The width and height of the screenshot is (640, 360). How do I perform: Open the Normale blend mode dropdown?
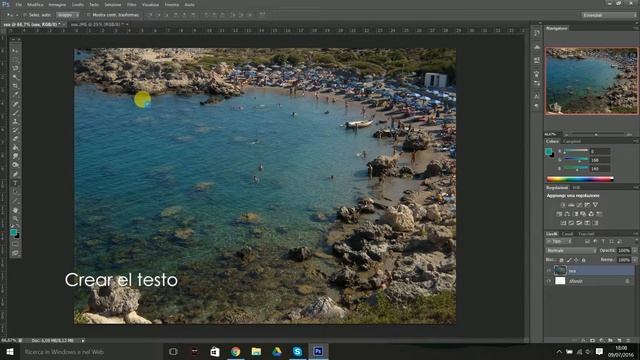pos(571,250)
